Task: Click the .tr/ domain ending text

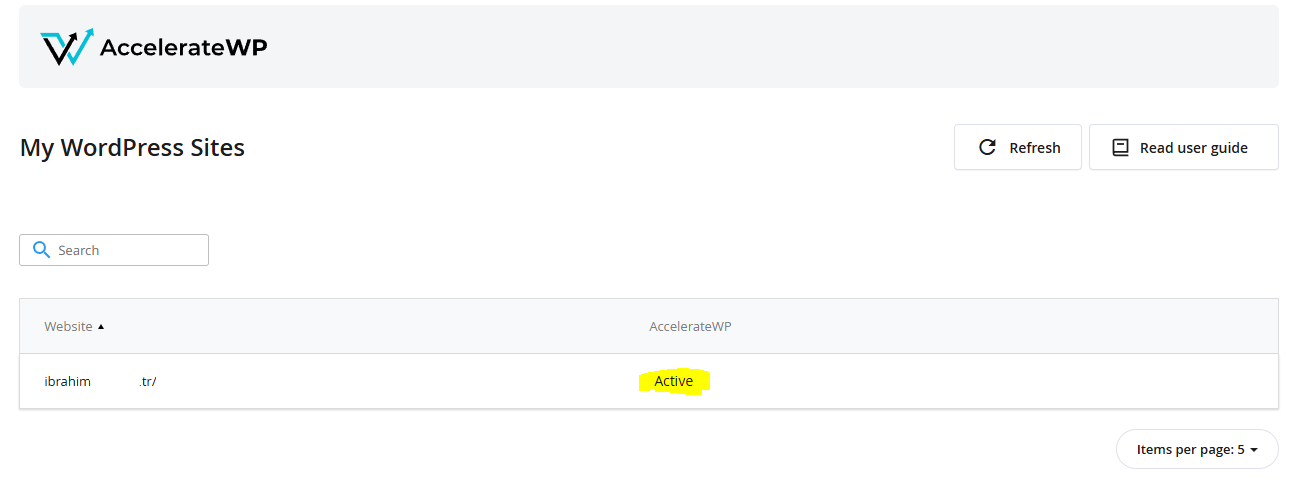Action: 147,381
